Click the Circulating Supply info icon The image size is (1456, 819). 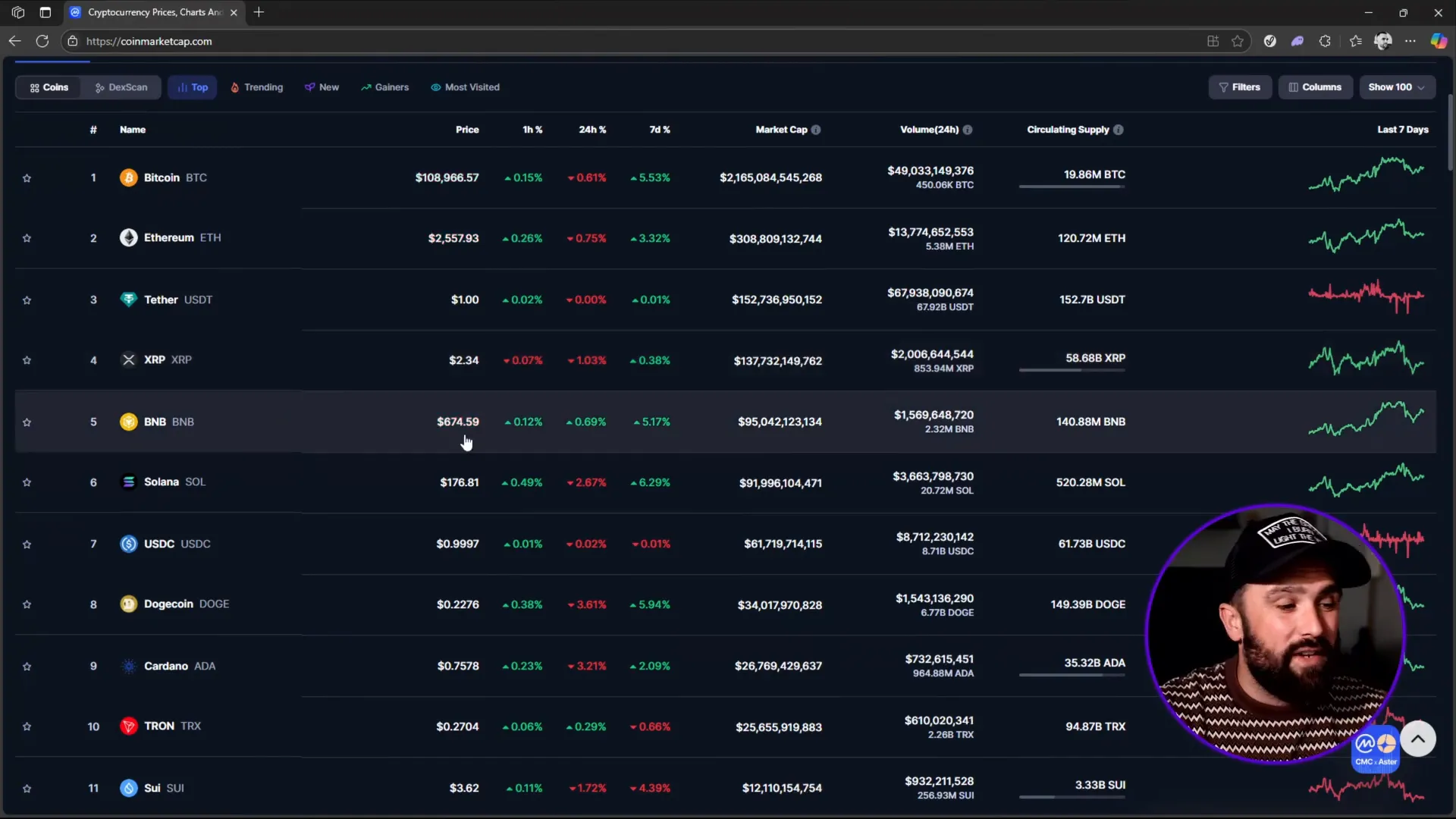tap(1119, 130)
